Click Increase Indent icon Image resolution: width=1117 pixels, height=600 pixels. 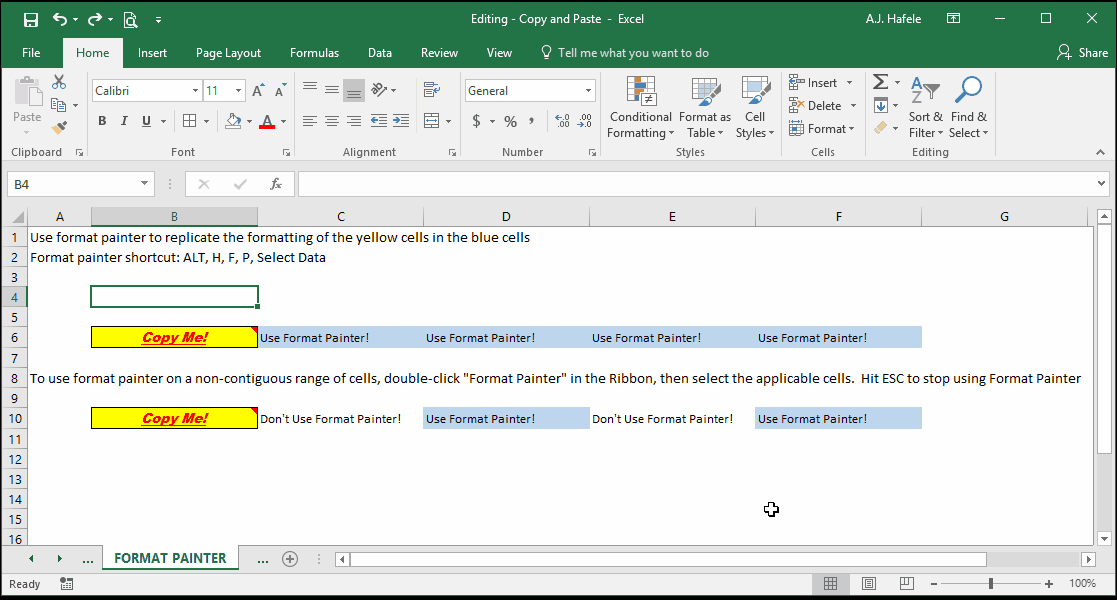pyautogui.click(x=401, y=121)
